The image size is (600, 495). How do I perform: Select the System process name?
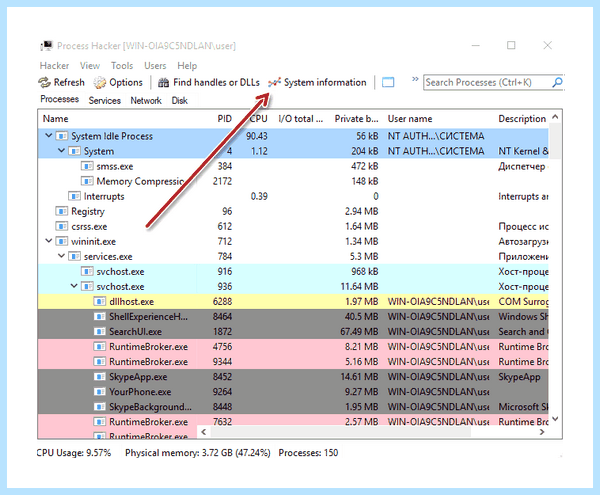pos(99,151)
